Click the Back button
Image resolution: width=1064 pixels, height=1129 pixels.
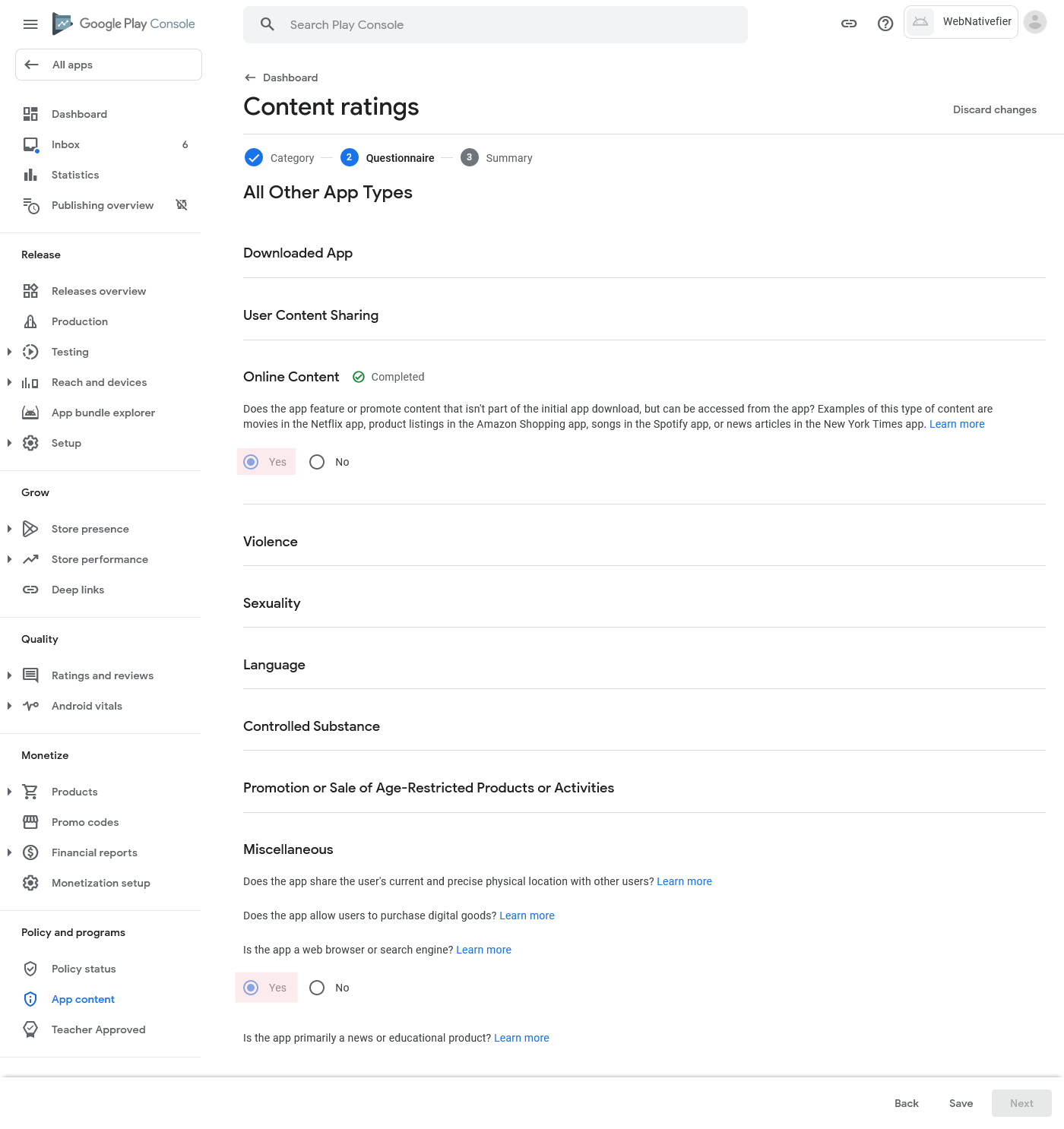tap(907, 1103)
